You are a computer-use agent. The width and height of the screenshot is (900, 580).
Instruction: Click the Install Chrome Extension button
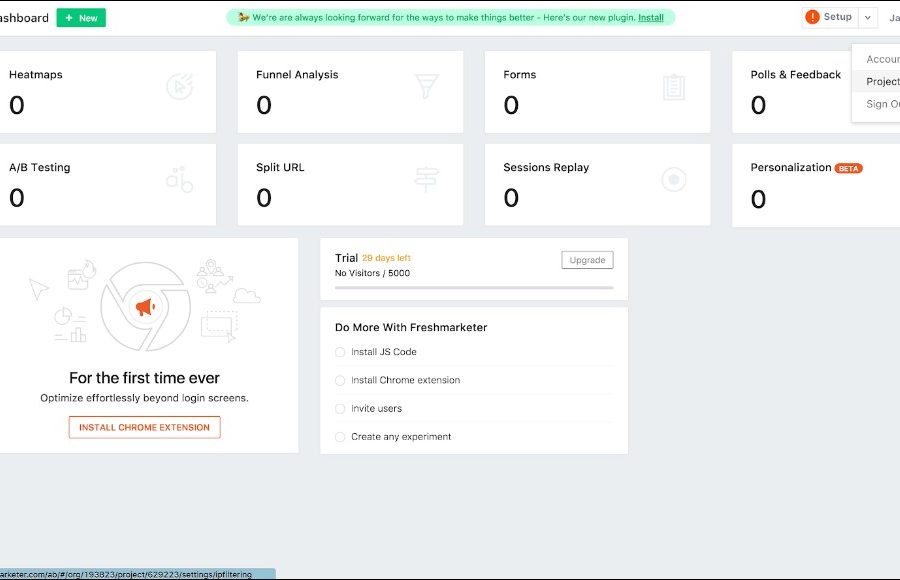click(x=145, y=427)
